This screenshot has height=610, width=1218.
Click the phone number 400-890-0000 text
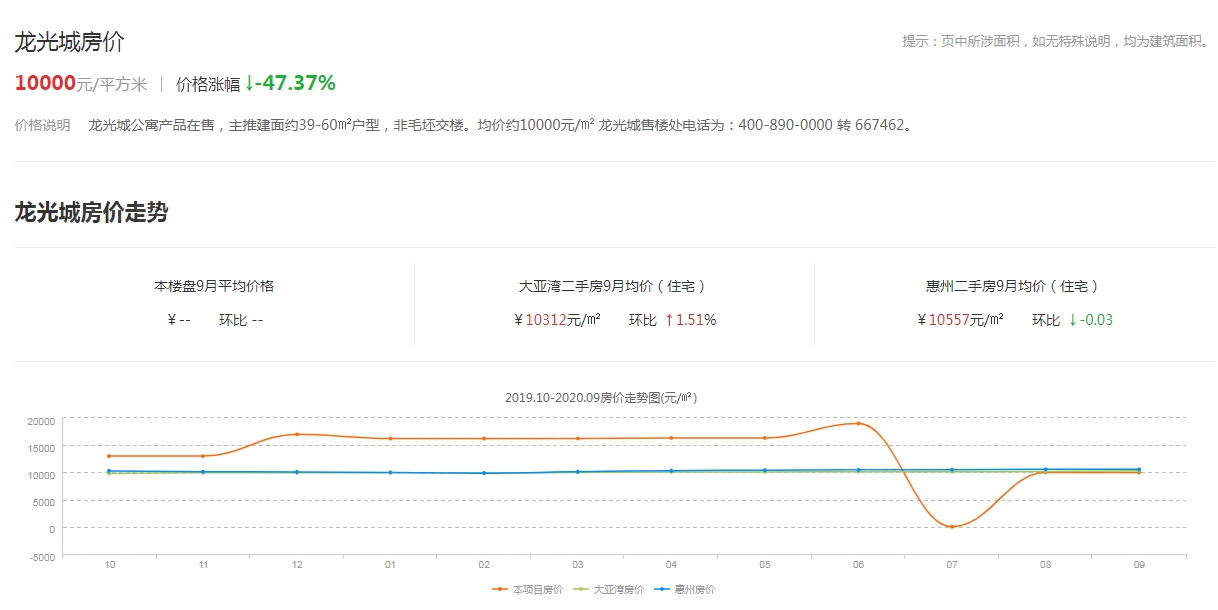click(x=785, y=126)
